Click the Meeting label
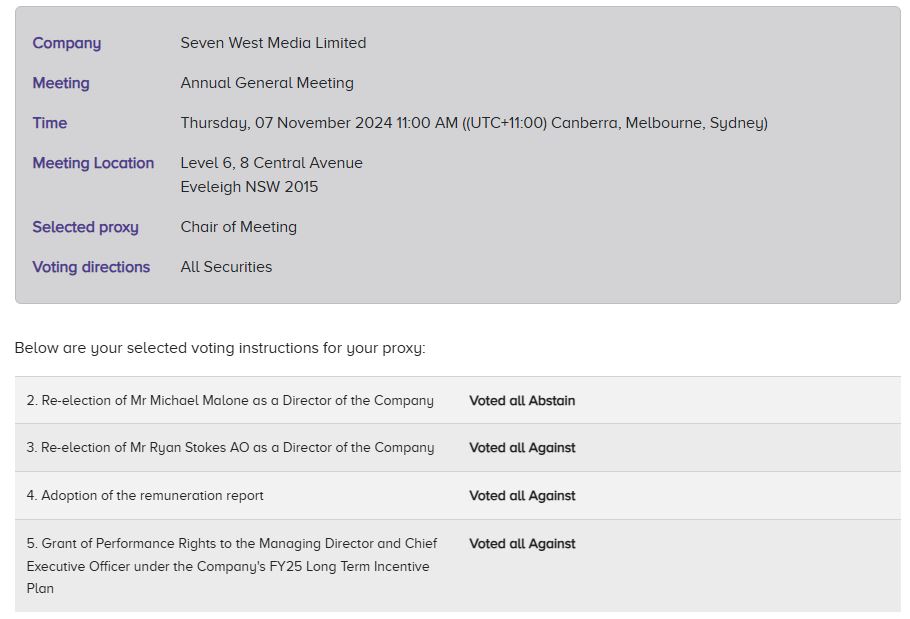910x619 pixels. 60,83
